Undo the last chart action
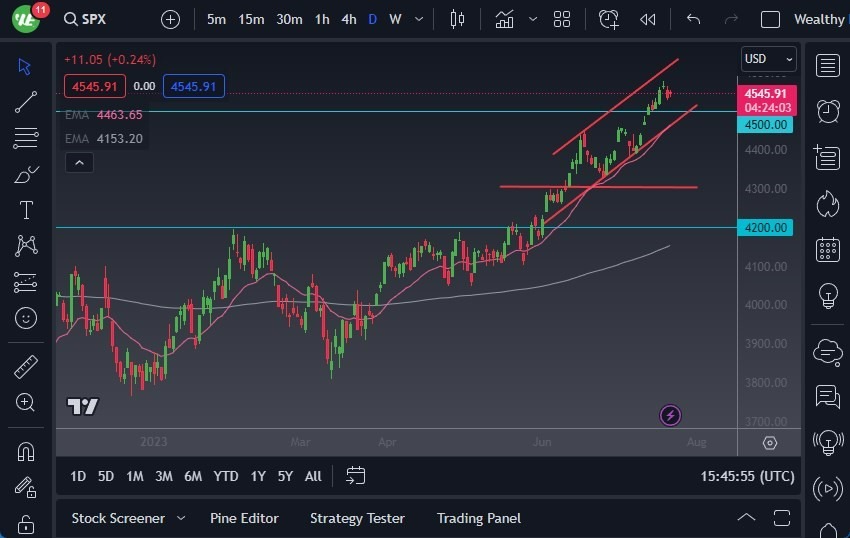Image resolution: width=850 pixels, height=538 pixels. pos(693,20)
